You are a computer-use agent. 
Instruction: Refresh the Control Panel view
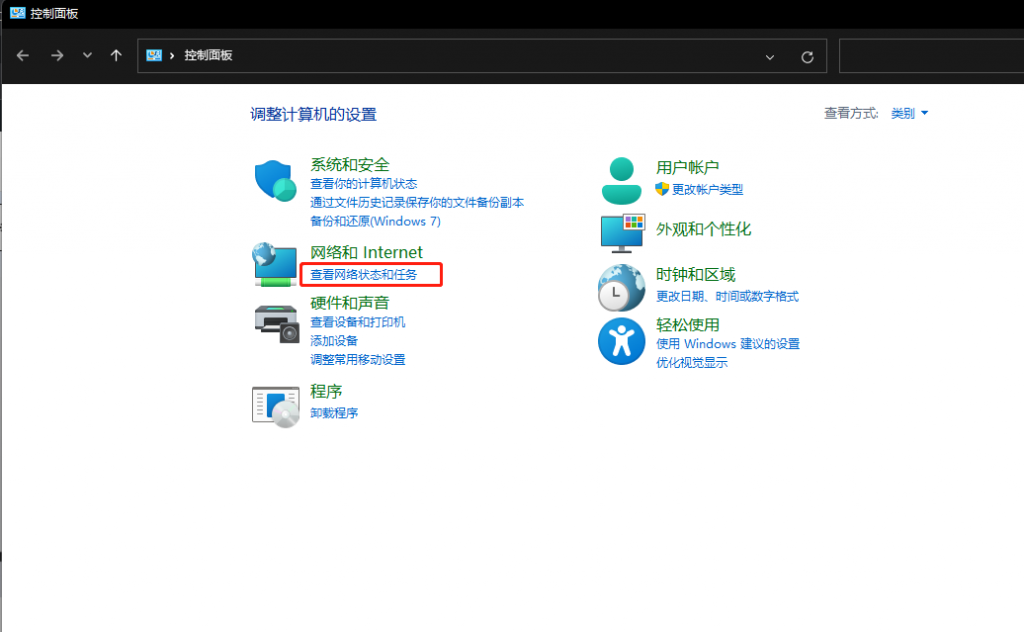(x=807, y=57)
